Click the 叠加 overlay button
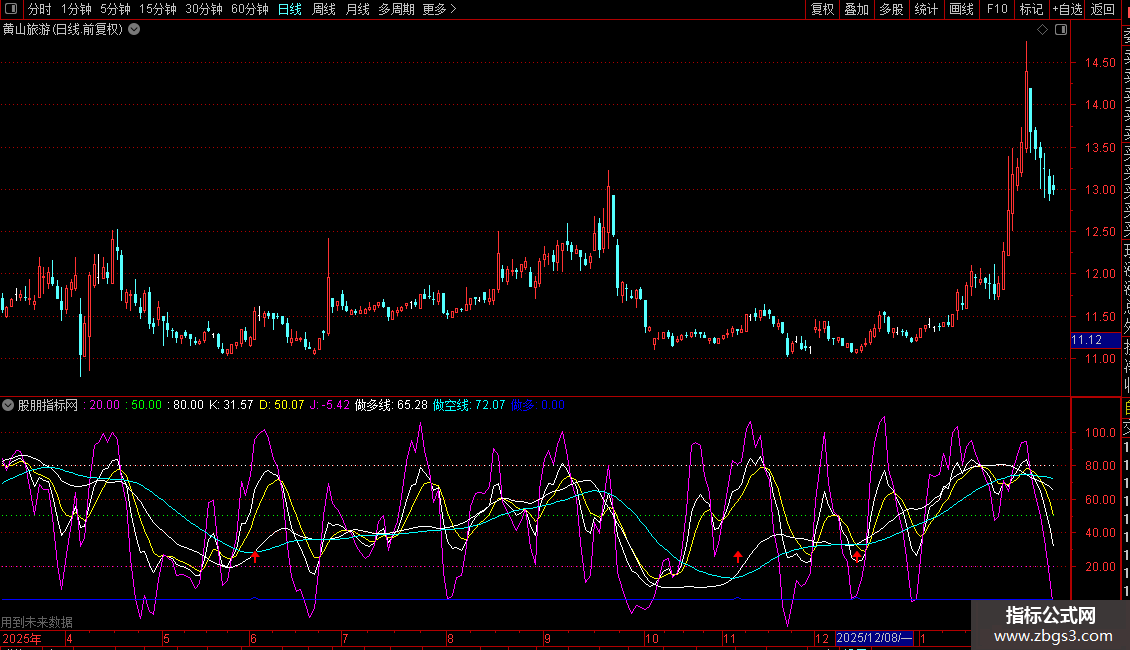Viewport: 1130px width, 650px height. pos(856,9)
